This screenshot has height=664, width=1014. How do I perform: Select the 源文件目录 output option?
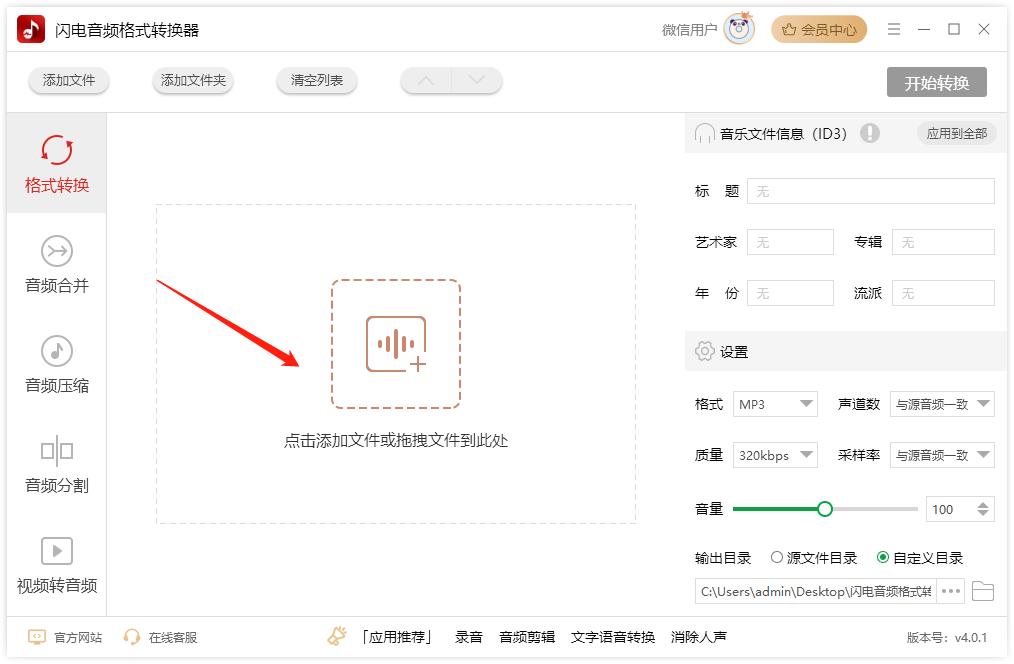pyautogui.click(x=802, y=558)
